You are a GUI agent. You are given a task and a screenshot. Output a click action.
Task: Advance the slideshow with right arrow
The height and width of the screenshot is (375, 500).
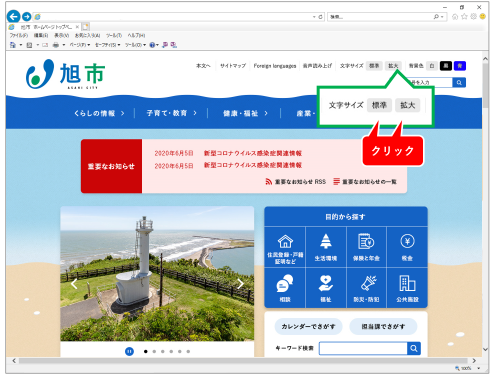pos(240,284)
